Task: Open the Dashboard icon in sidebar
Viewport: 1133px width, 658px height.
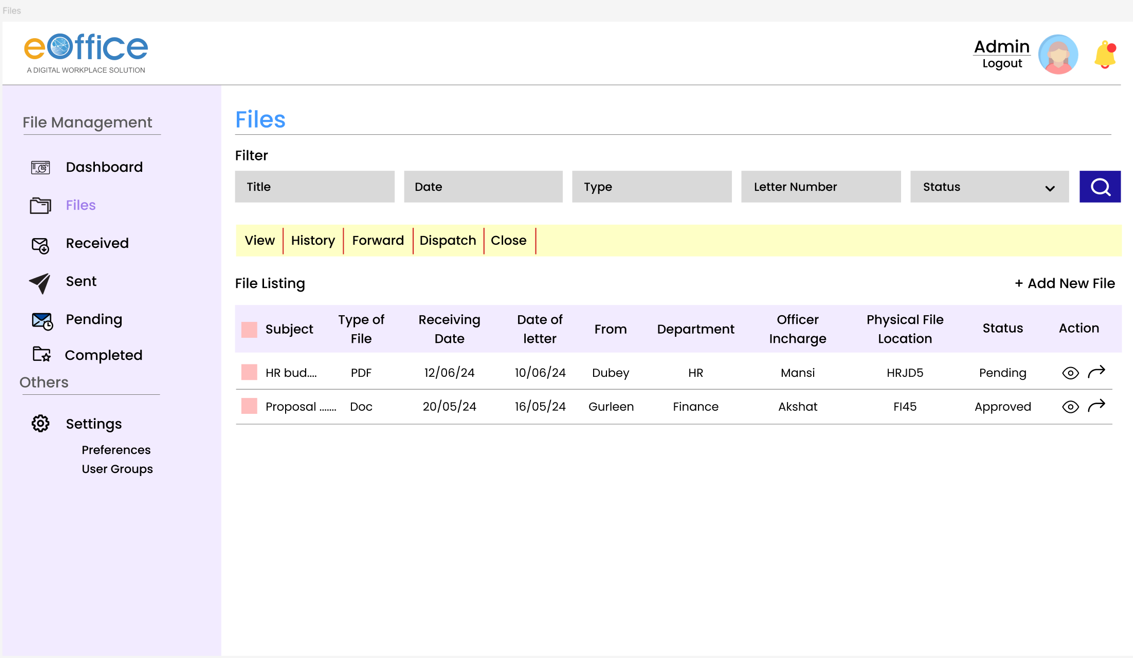Action: (40, 168)
